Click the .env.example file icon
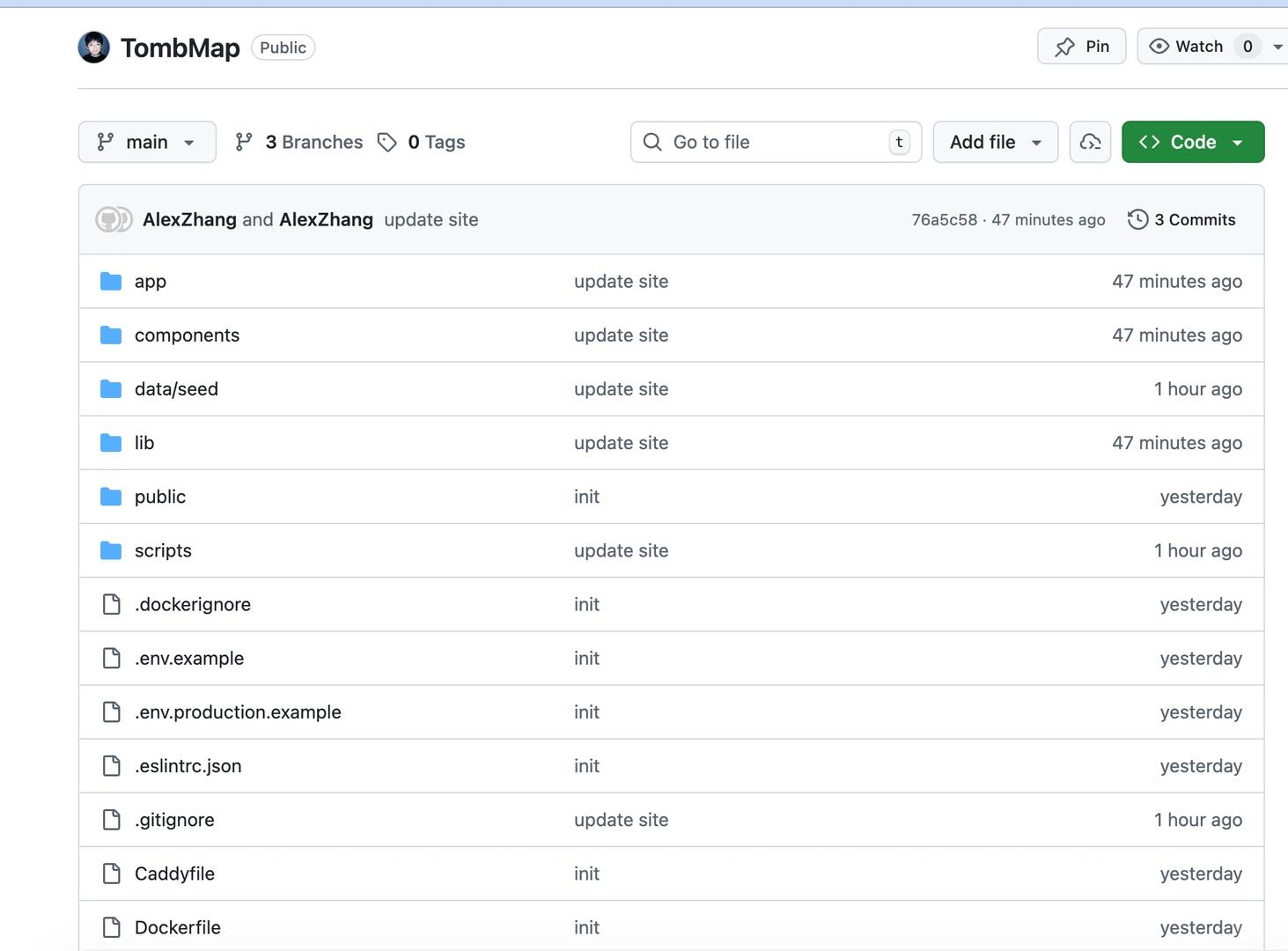This screenshot has height=951, width=1288. point(112,658)
